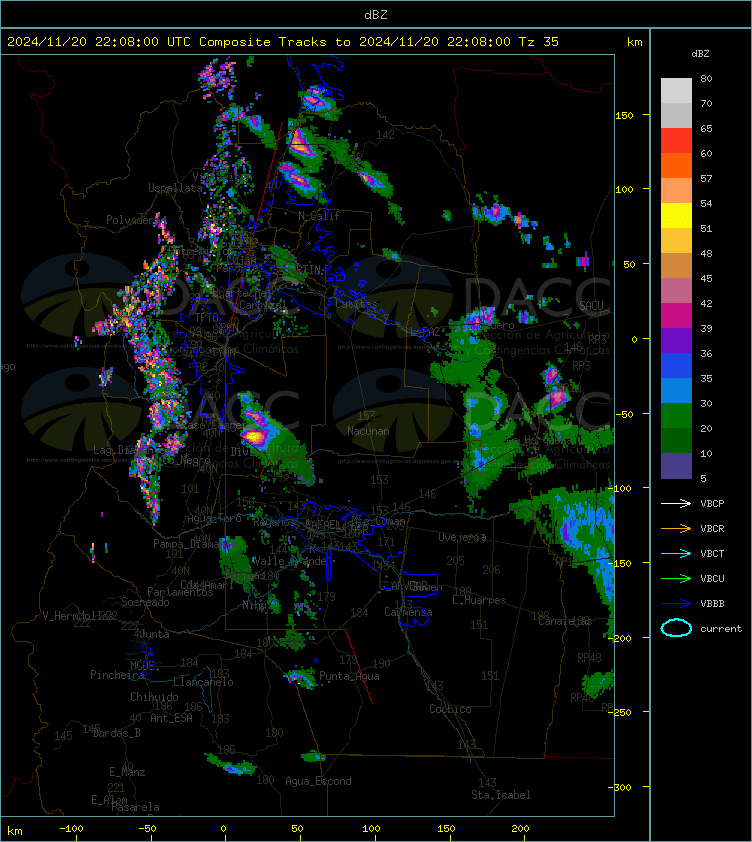The image size is (752, 842).
Task: Pick the red swatch in the dBZ scale
Action: coord(676,140)
